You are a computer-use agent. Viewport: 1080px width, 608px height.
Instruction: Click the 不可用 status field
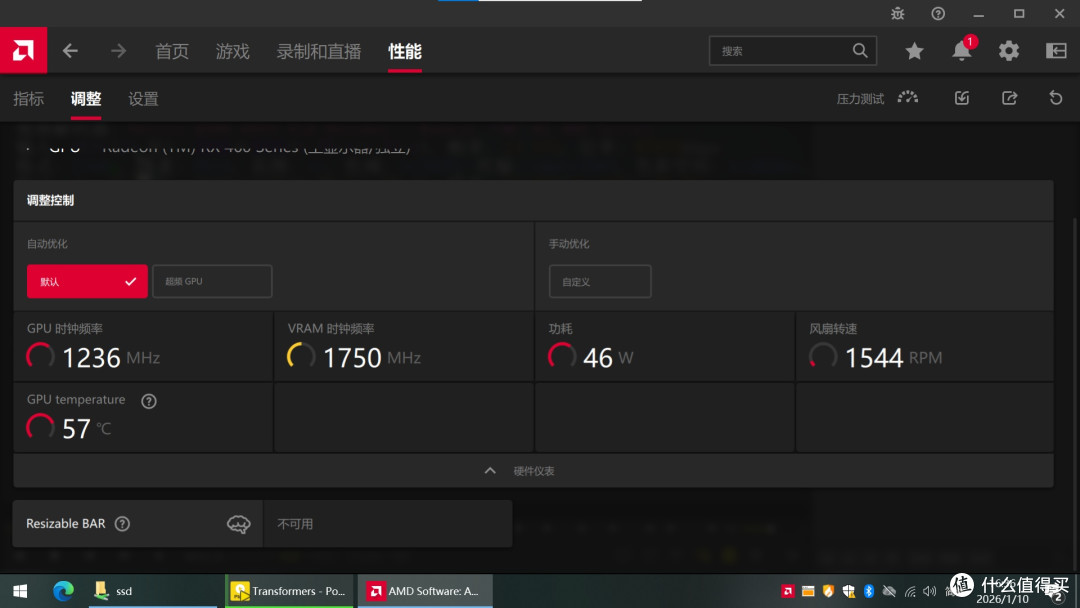click(388, 524)
